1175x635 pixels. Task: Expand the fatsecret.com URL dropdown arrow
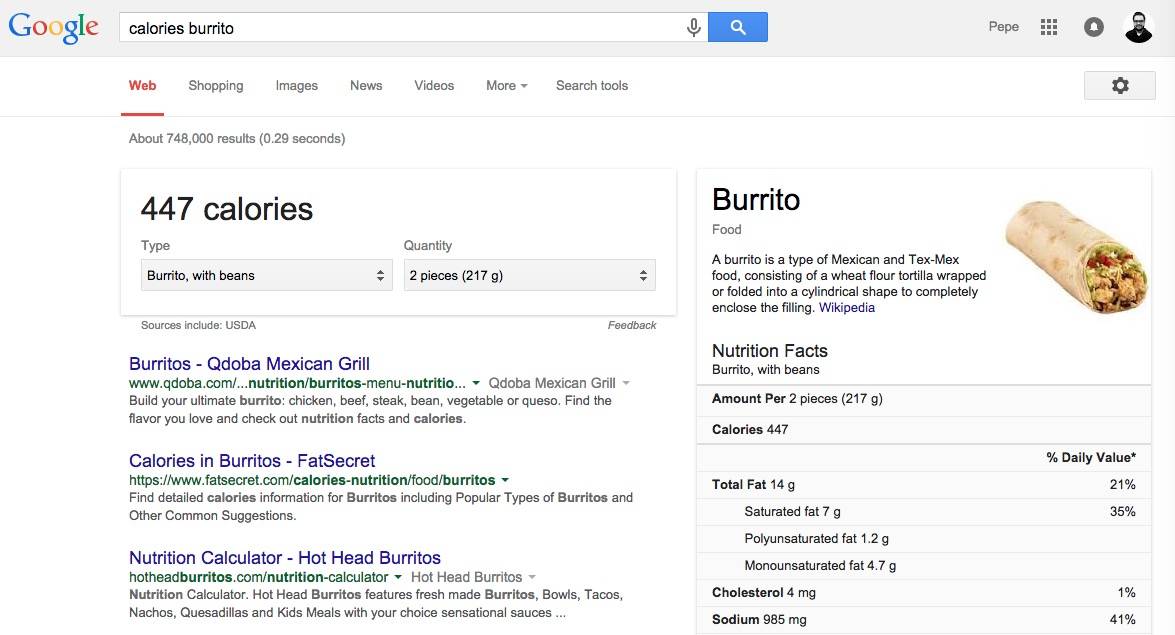(x=505, y=480)
